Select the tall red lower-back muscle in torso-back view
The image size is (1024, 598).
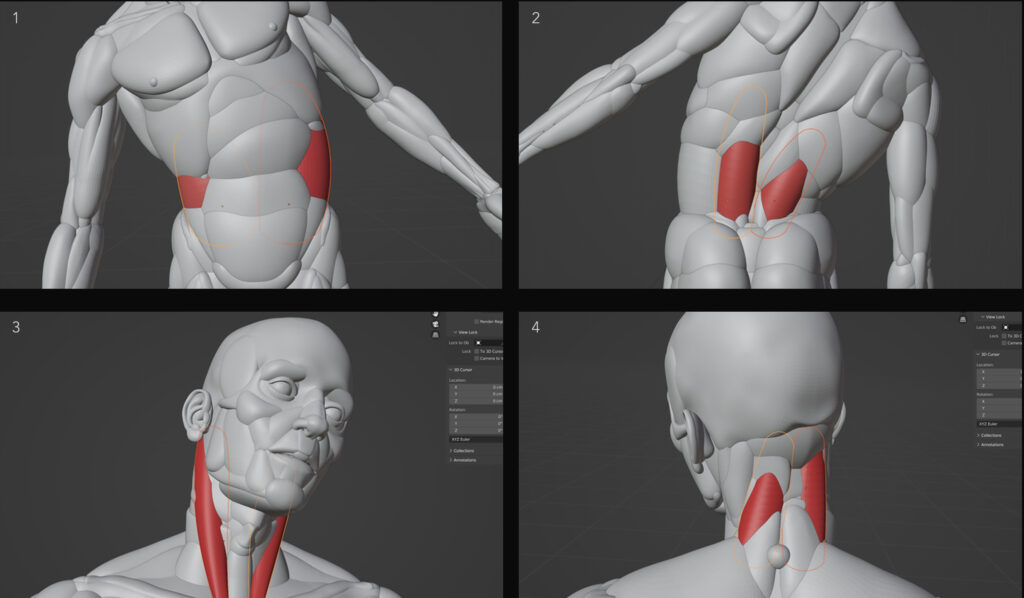pyautogui.click(x=738, y=180)
